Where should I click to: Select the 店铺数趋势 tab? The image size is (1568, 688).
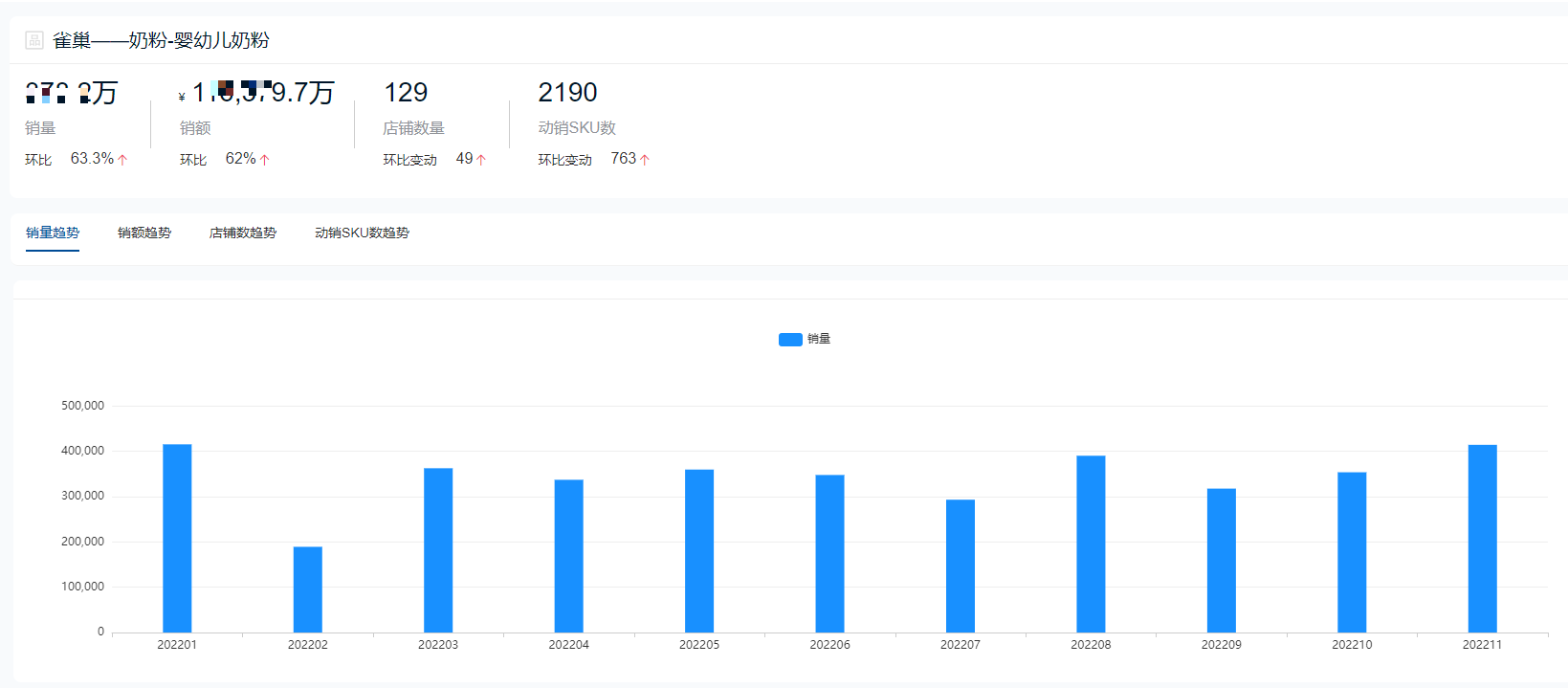[x=243, y=233]
